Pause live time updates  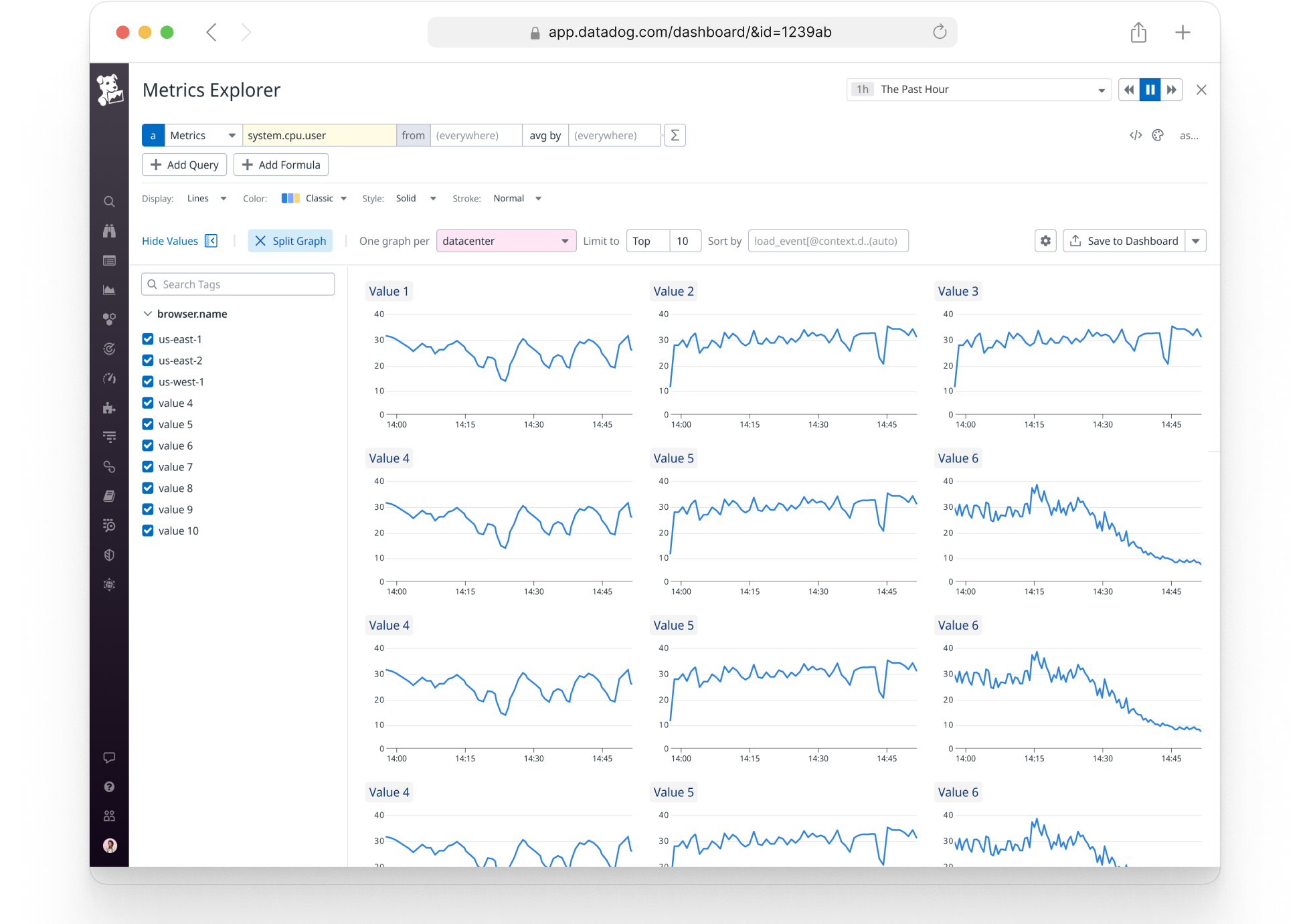[1150, 90]
